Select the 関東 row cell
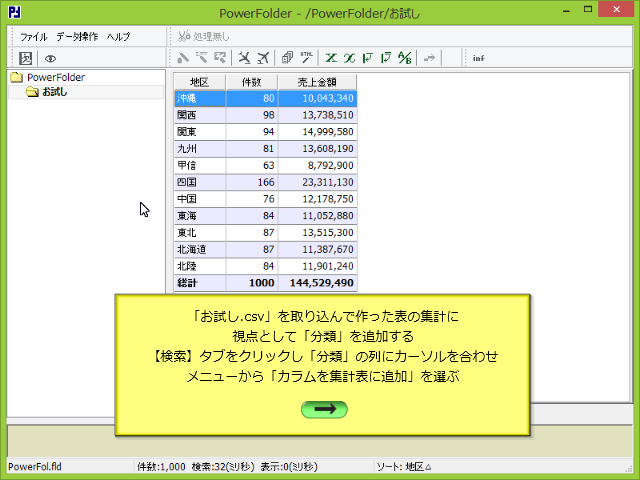The image size is (640, 480). tap(200, 132)
